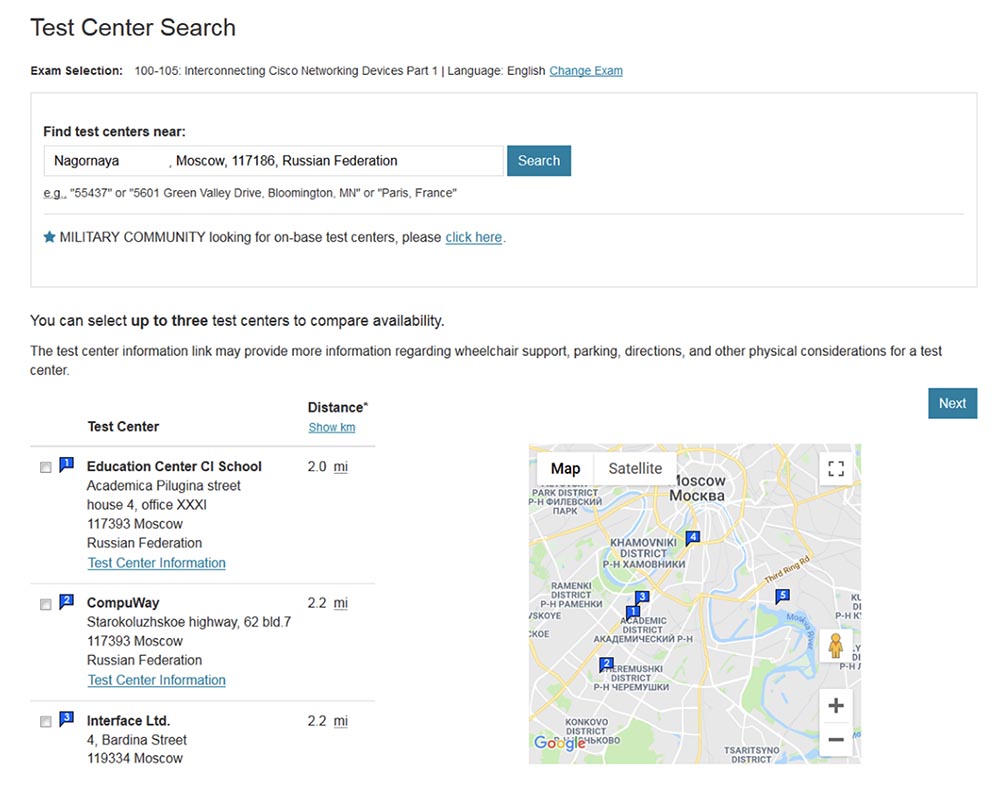This screenshot has height=790, width=1000.
Task: Click the blue flag 3 beside Interface Ltd.
Action: click(x=66, y=719)
